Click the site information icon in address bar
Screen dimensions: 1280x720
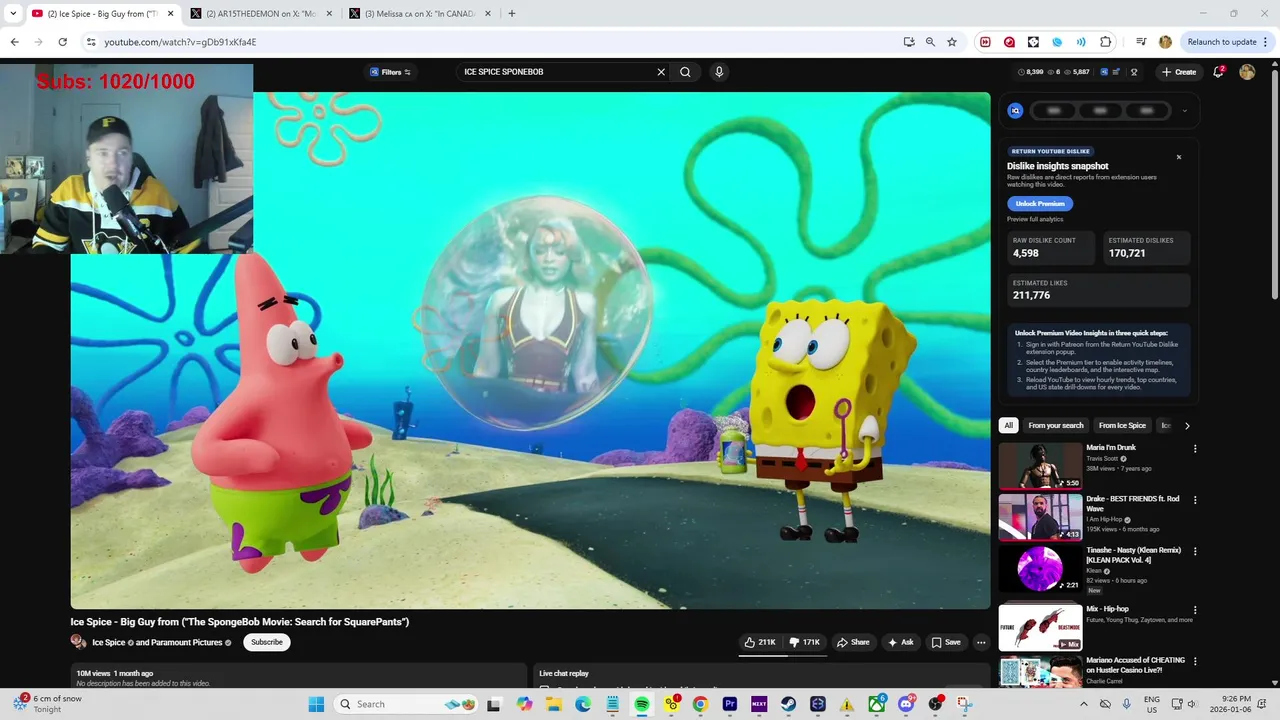click(x=91, y=42)
